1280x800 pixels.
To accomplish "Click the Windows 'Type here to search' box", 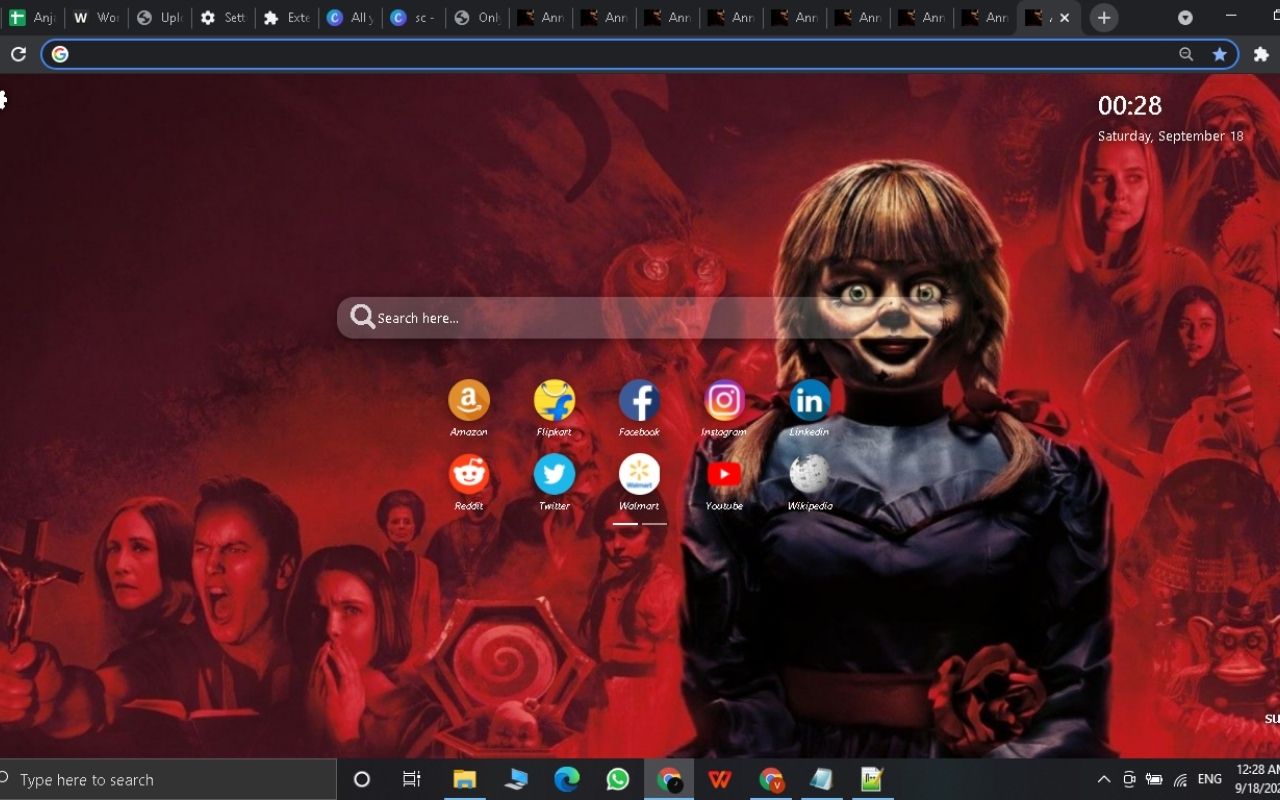I will [168, 780].
